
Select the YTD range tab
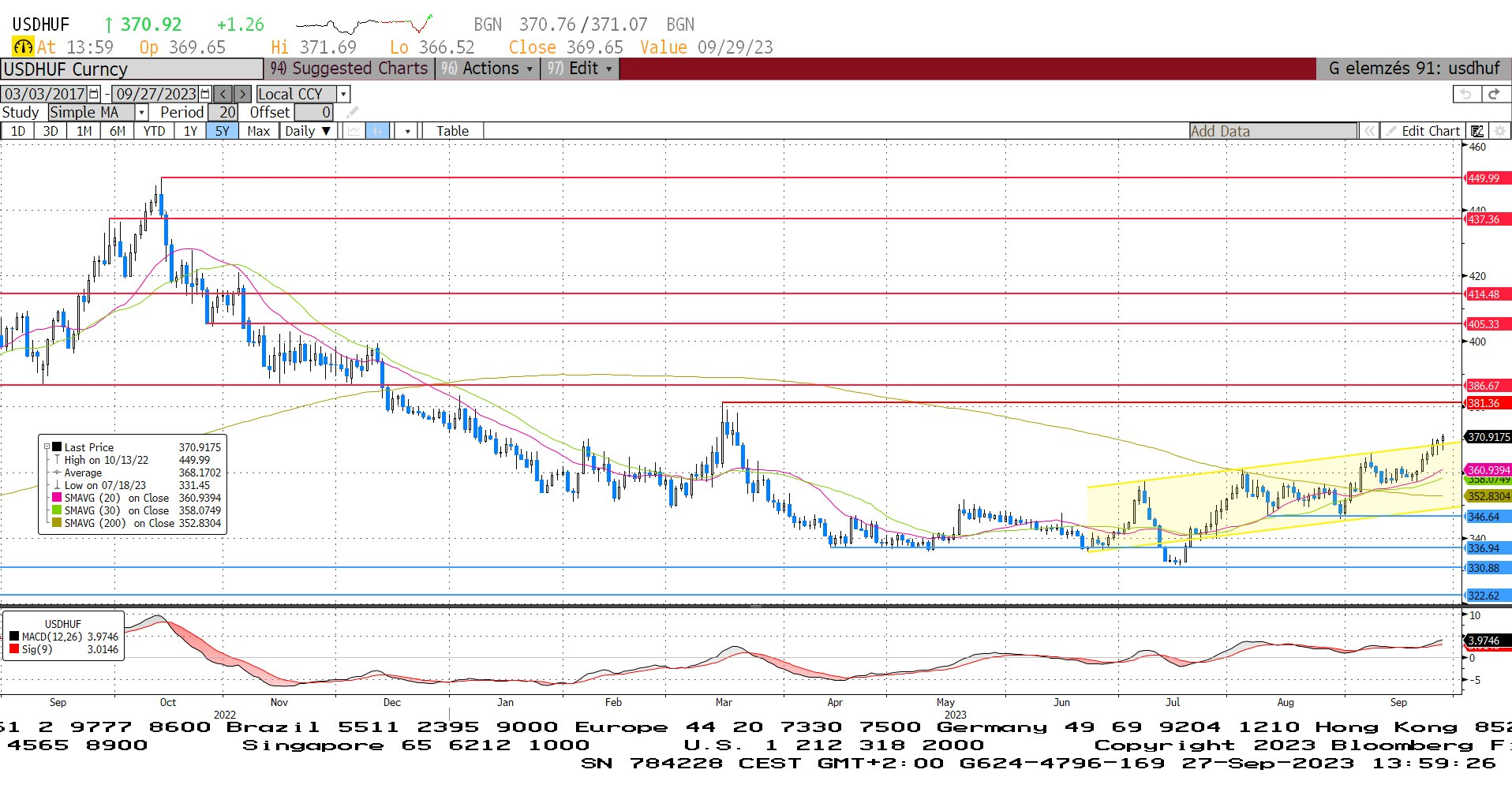pos(154,131)
